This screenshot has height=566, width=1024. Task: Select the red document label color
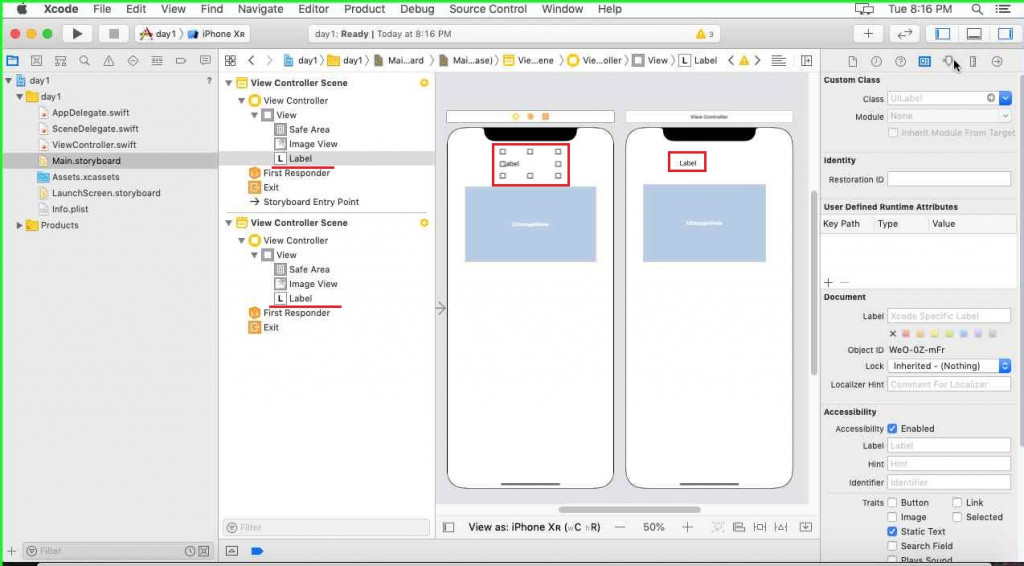tap(906, 334)
